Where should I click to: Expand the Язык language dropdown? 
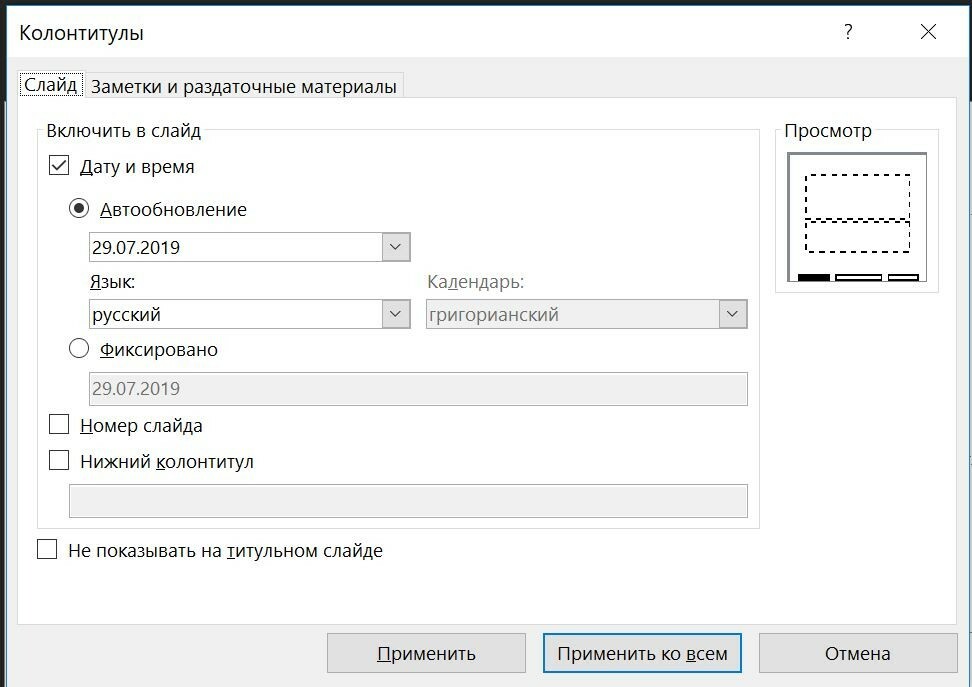[395, 314]
